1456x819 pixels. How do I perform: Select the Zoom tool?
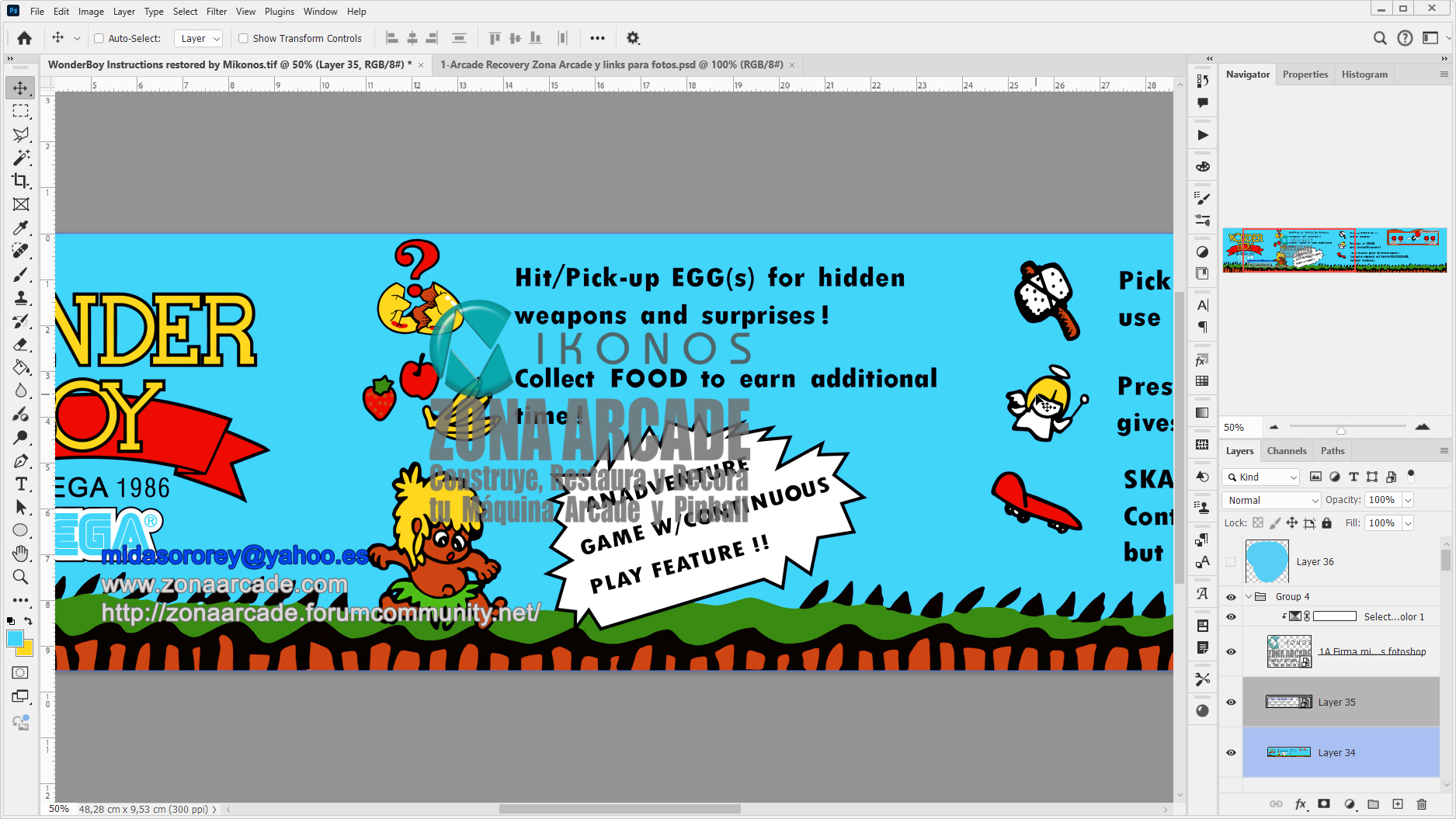(21, 577)
